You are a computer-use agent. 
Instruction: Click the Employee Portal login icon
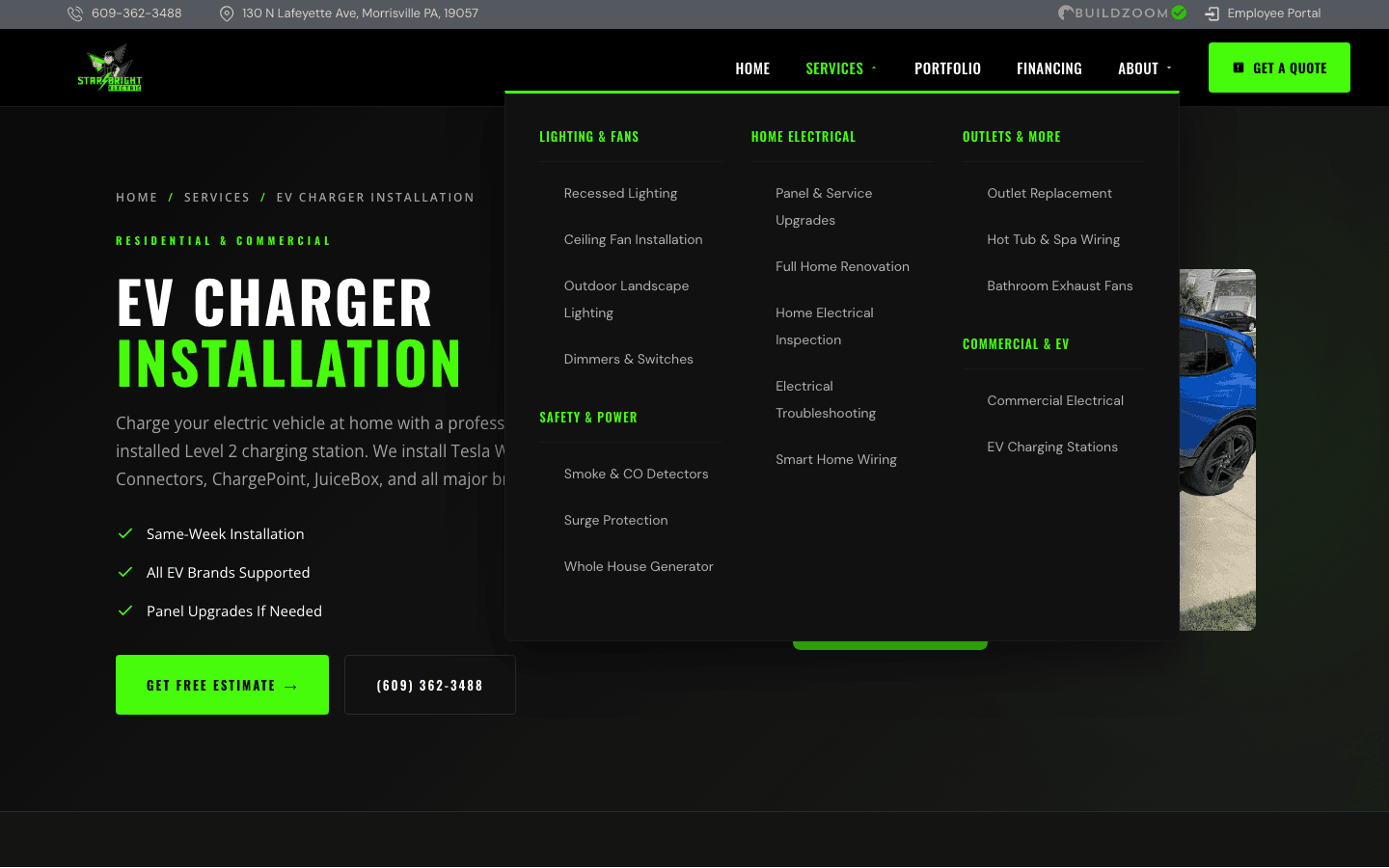click(x=1211, y=14)
